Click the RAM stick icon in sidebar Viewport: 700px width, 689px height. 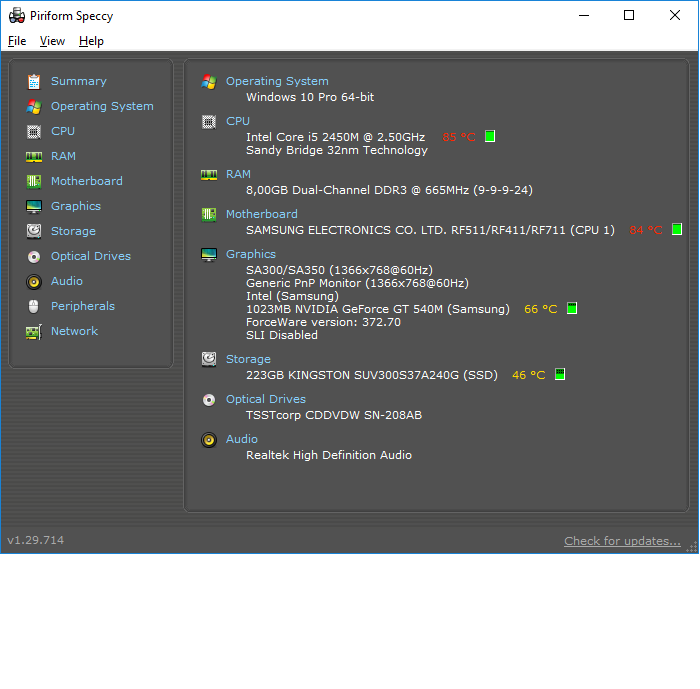[34, 156]
